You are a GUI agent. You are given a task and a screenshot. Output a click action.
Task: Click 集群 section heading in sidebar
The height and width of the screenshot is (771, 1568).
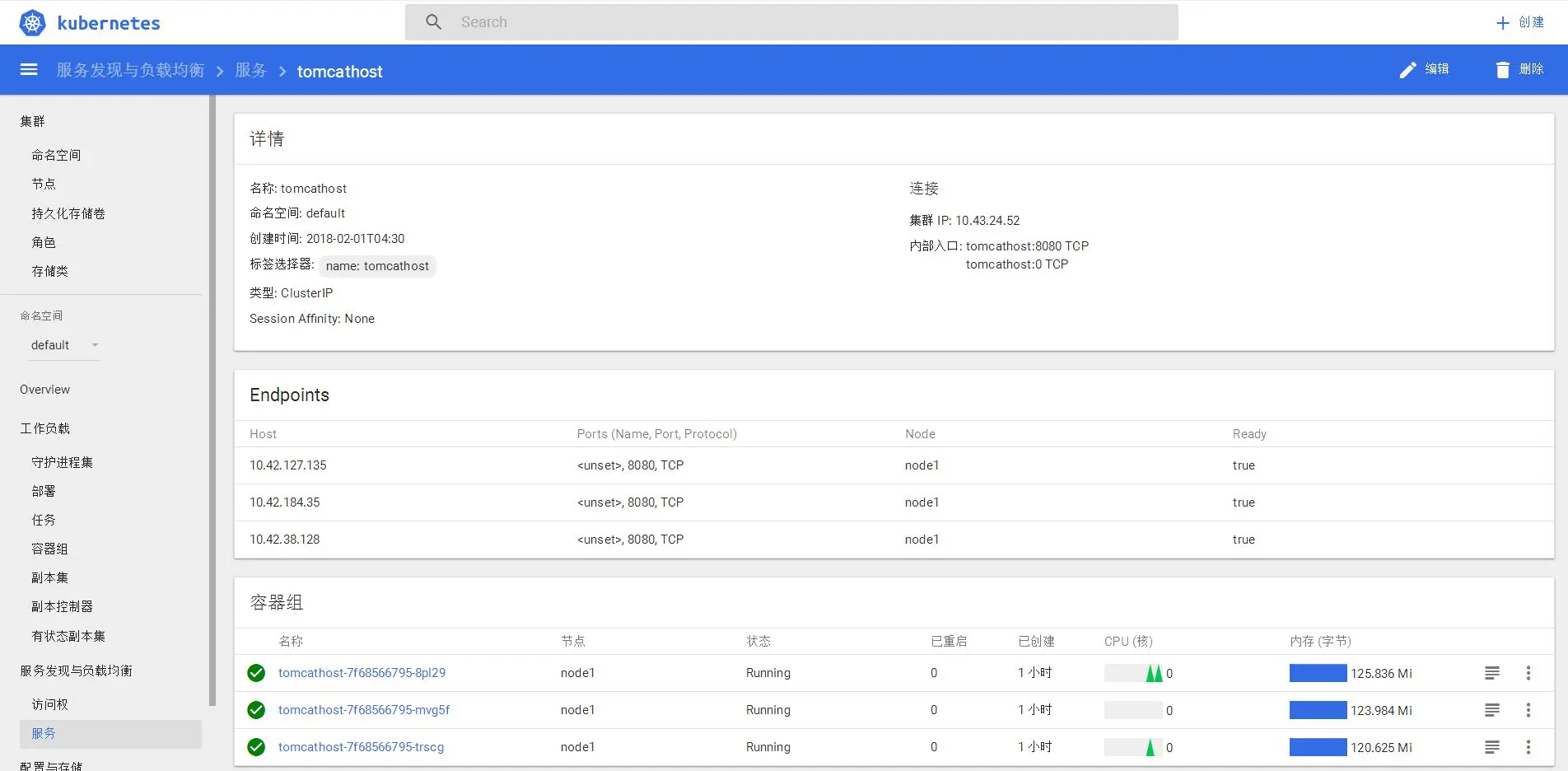pyautogui.click(x=32, y=121)
